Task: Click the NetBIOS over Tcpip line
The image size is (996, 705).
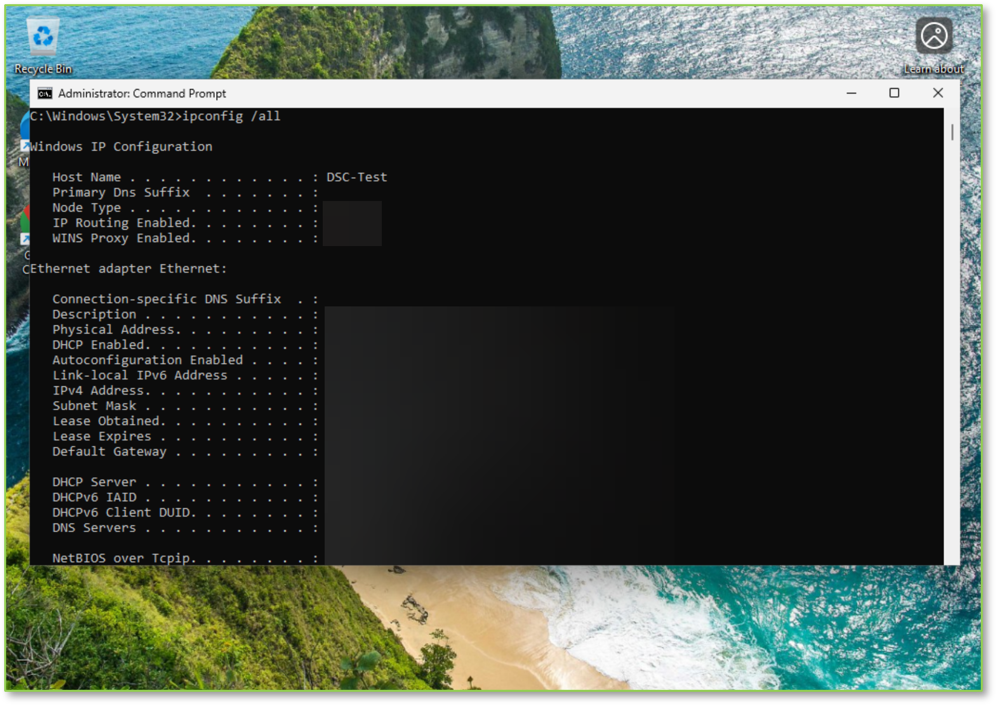Action: [x=185, y=558]
